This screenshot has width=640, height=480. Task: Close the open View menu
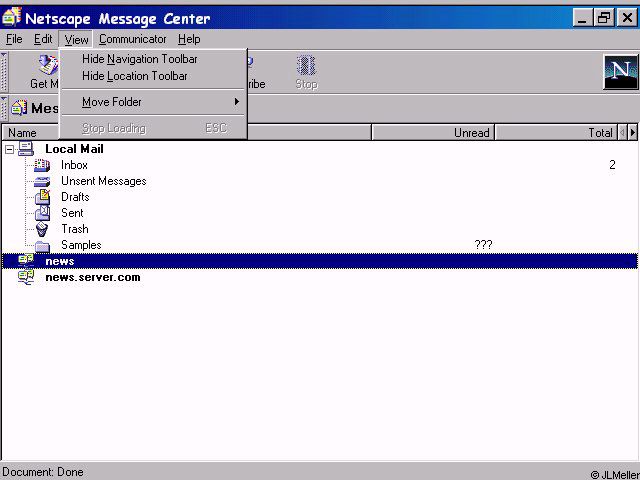click(76, 40)
